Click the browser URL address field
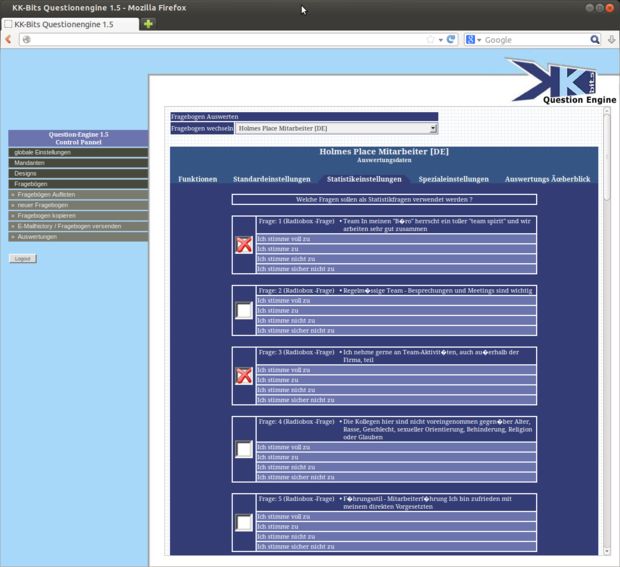620x567 pixels. tap(228, 40)
